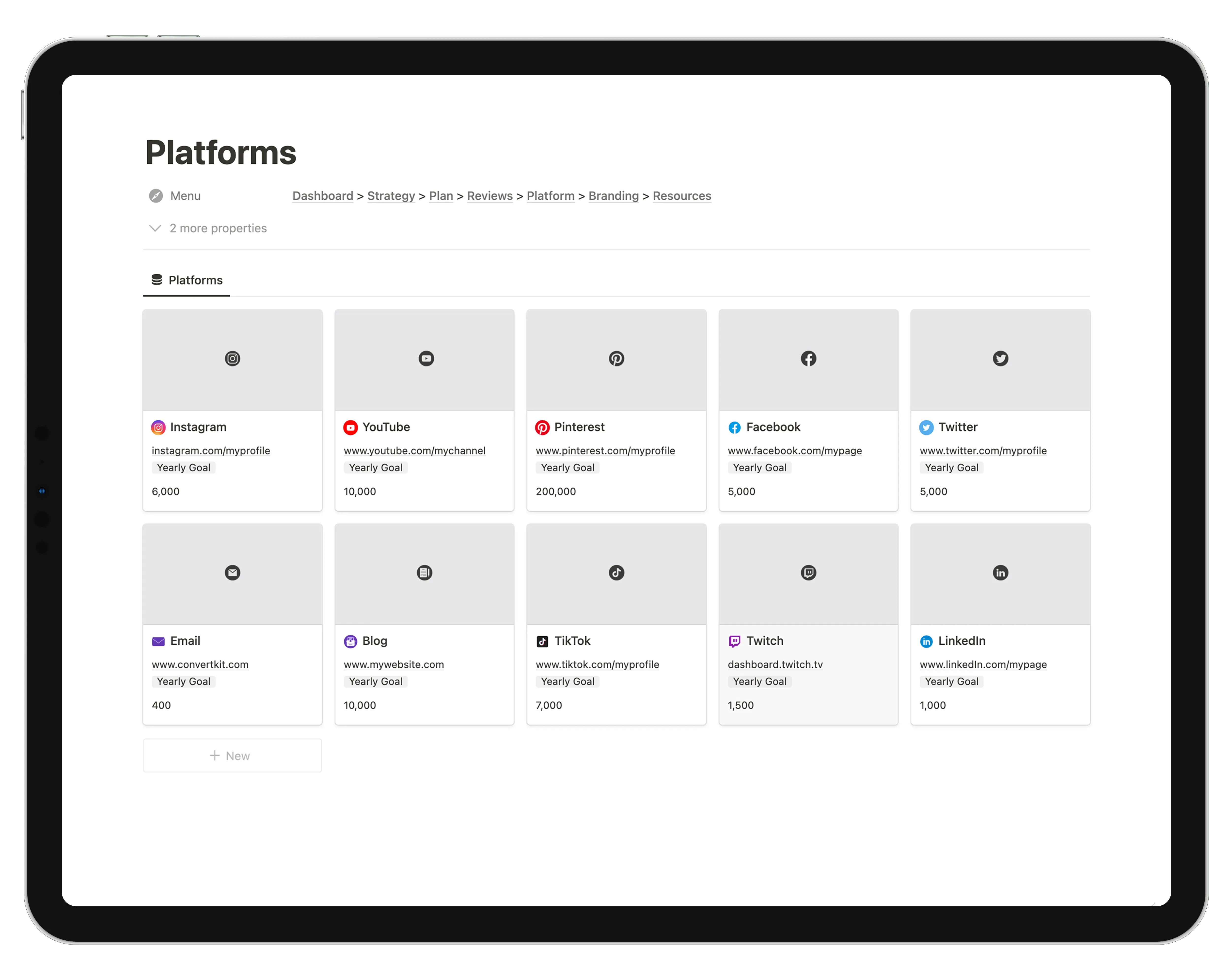Click the colored Instagram icon beside the Instagram title
The height and width of the screenshot is (980, 1230).
[158, 427]
